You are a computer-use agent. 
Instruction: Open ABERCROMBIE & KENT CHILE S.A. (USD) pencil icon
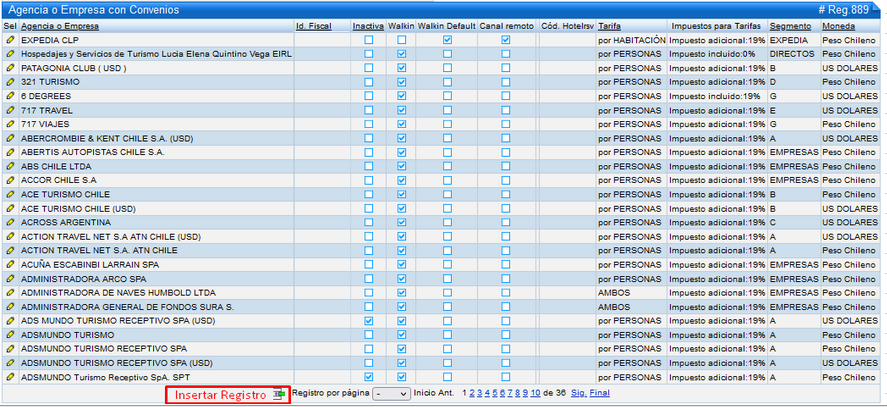[x=10, y=138]
